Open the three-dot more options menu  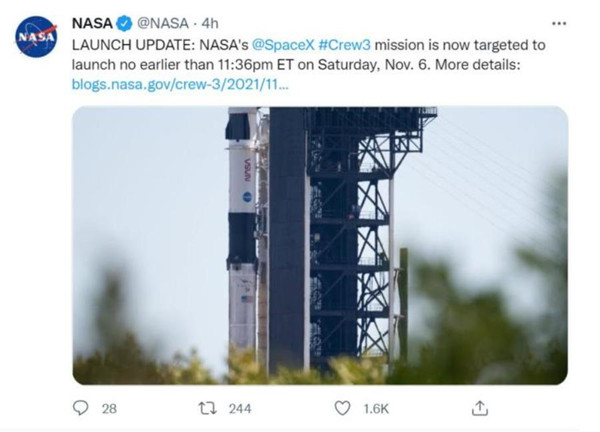pos(560,22)
